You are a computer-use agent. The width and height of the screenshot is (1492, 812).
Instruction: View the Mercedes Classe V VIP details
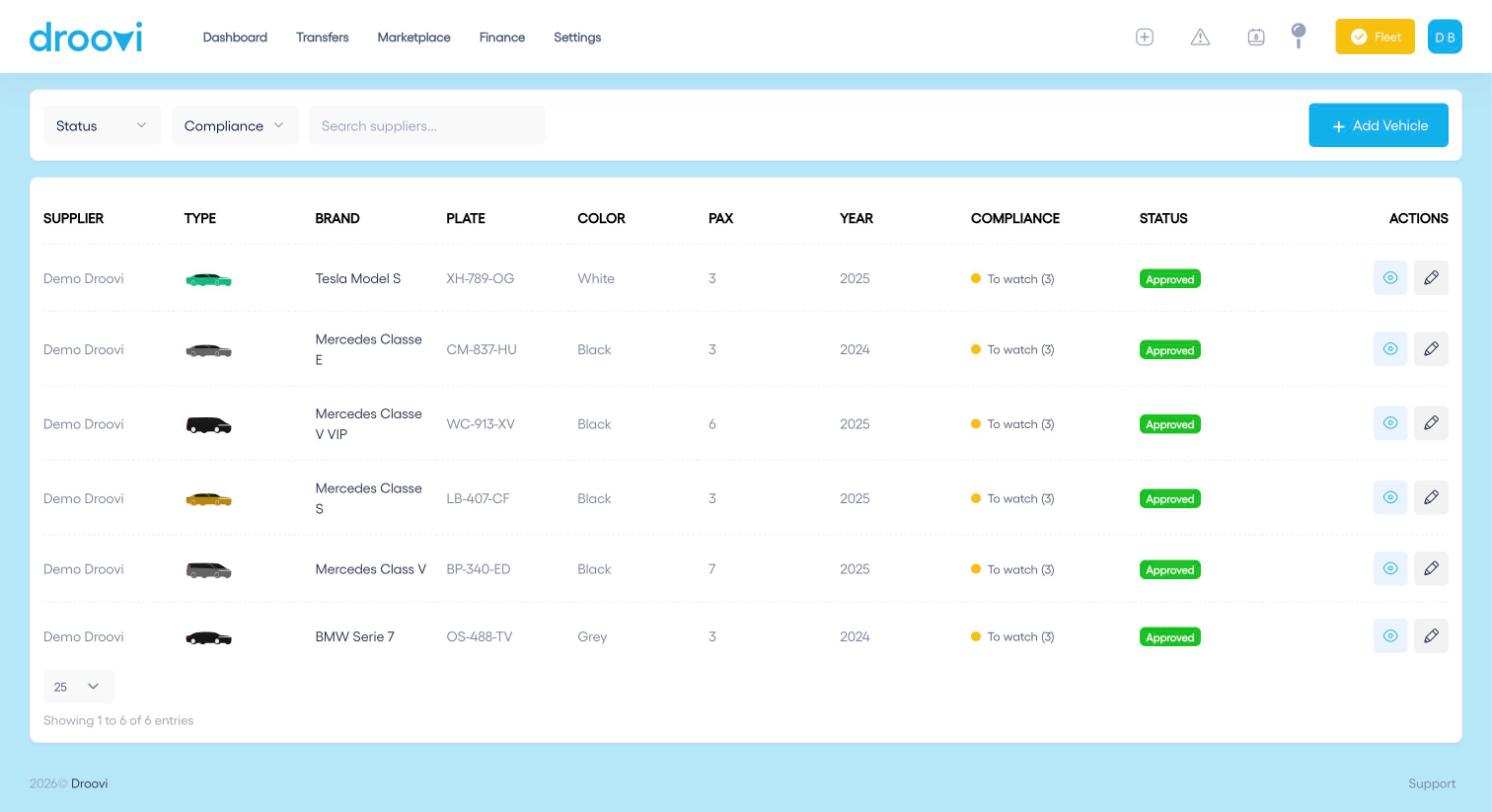point(1391,423)
